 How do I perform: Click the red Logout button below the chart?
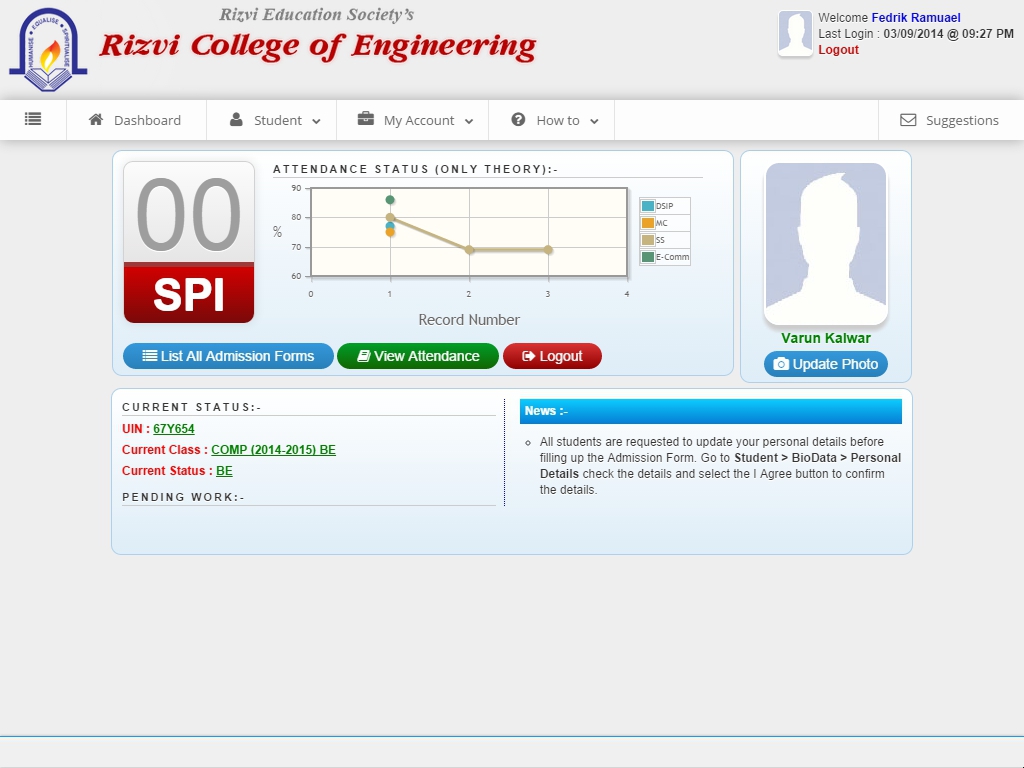pos(552,356)
